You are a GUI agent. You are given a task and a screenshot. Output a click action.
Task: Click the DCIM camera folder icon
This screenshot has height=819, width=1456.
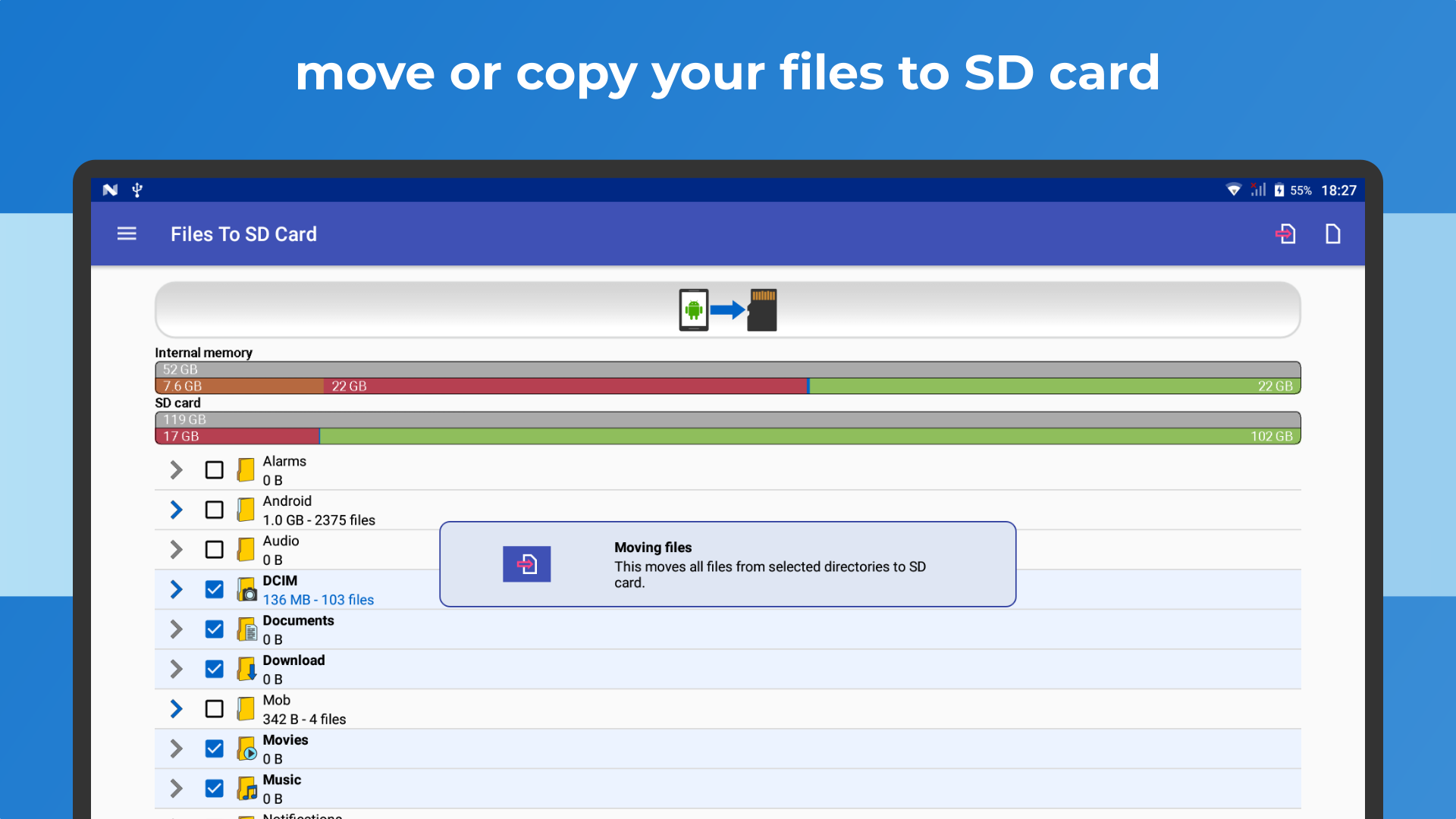[x=247, y=589]
